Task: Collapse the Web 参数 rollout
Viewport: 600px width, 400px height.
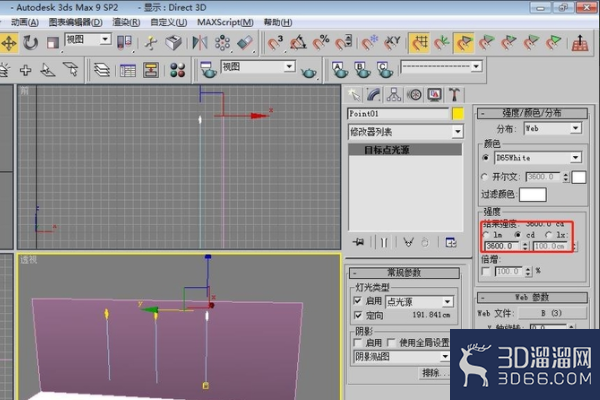Action: point(532,297)
